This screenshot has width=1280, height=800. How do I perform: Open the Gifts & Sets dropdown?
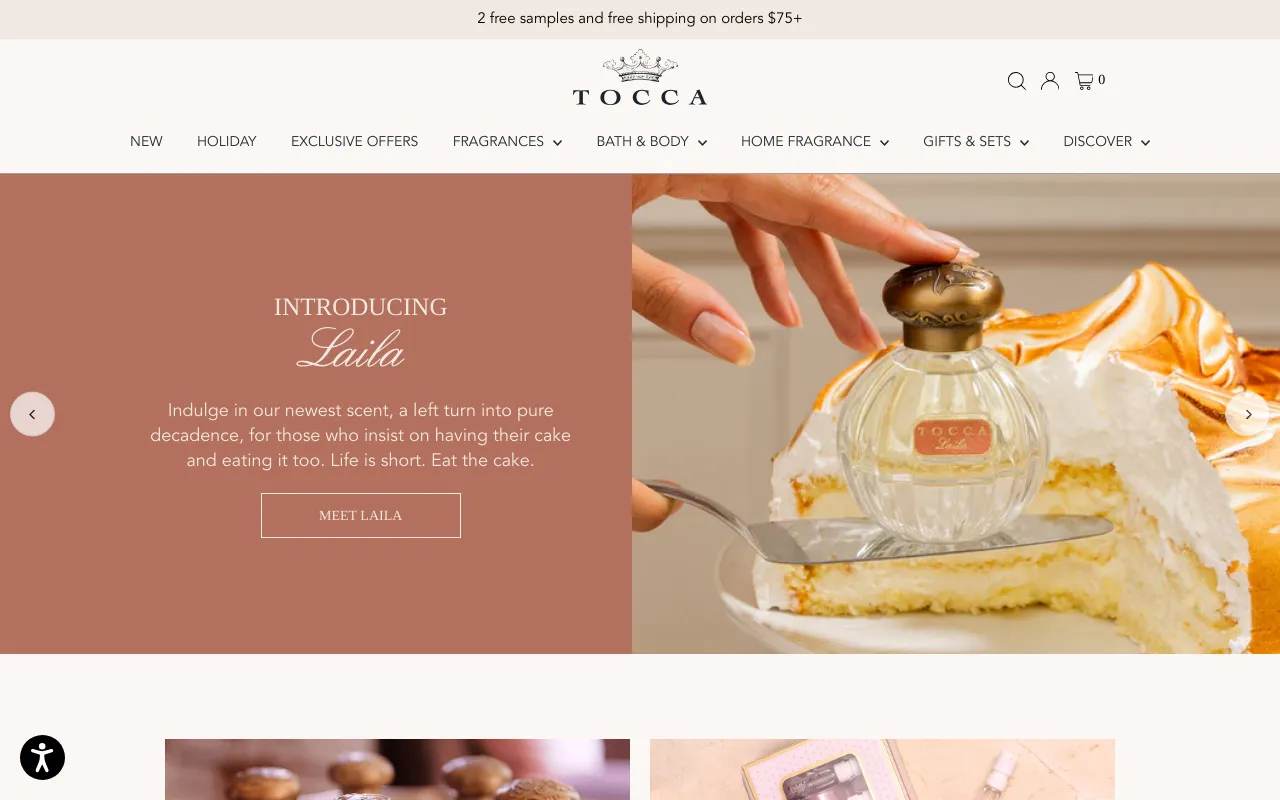click(x=976, y=142)
